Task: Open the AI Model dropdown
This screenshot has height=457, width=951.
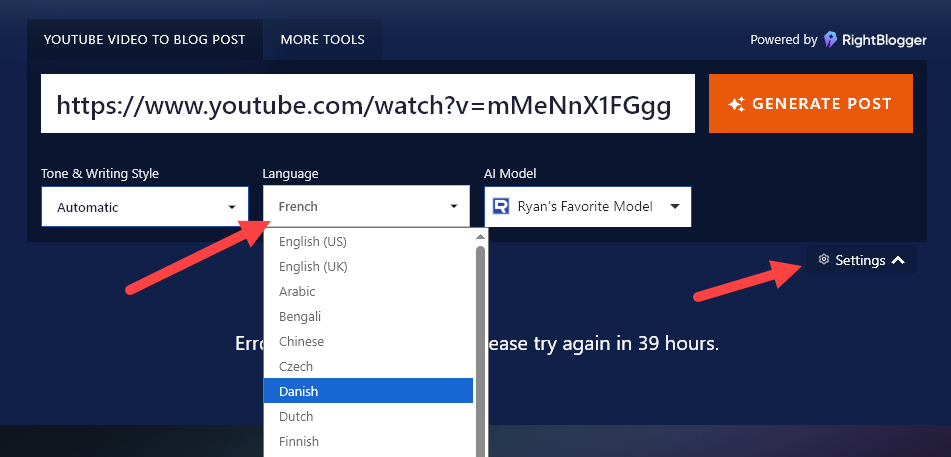Action: pyautogui.click(x=588, y=206)
